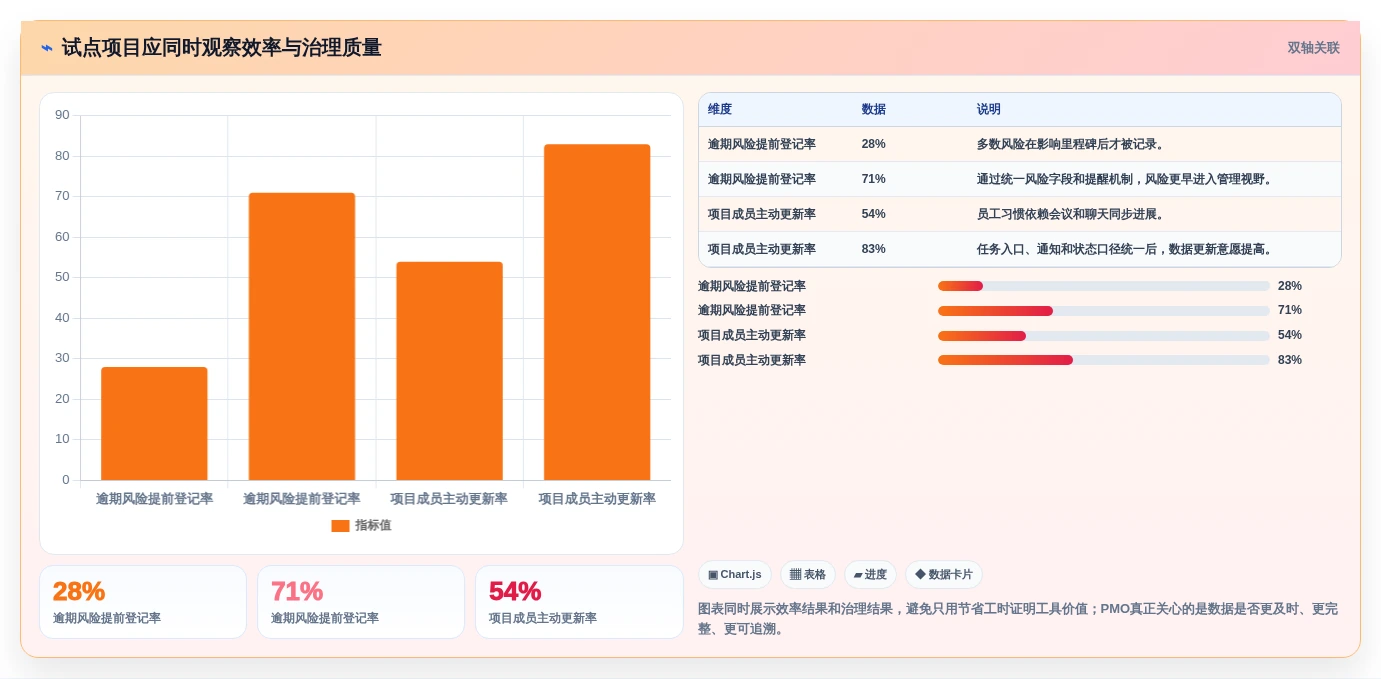Click the 数据 table column header

pos(873,110)
